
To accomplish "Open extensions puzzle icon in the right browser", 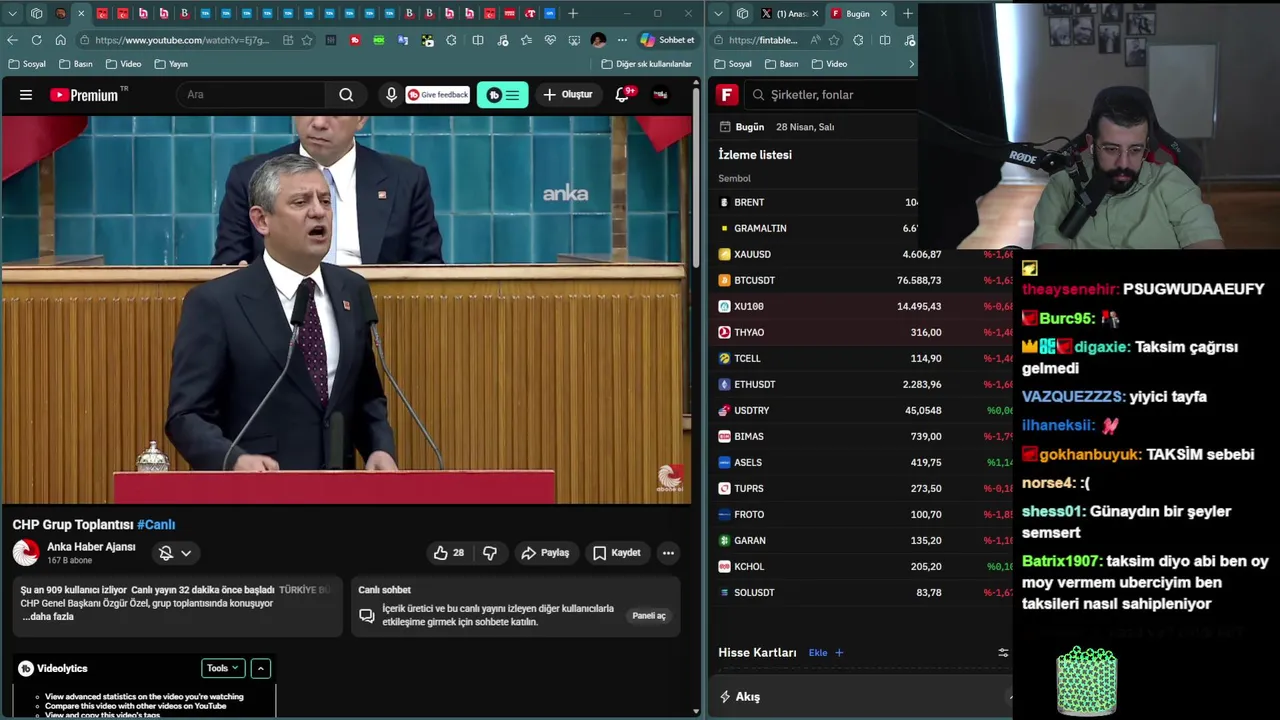I will click(858, 40).
